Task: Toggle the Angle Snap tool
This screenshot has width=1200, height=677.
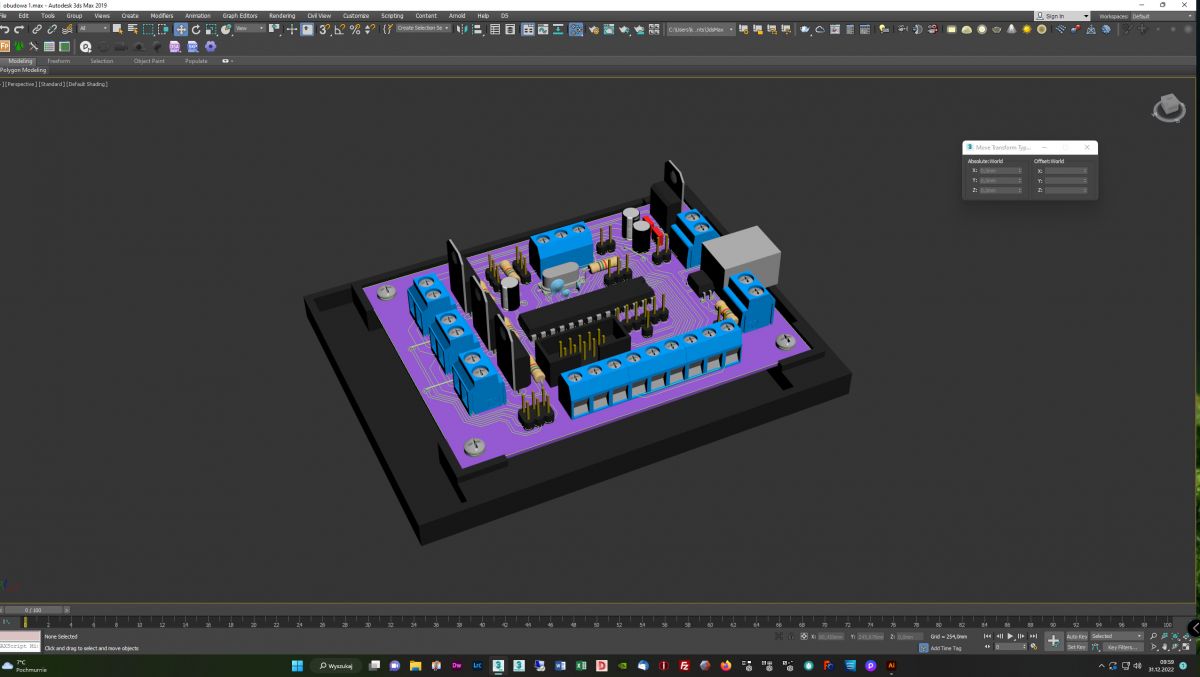Action: click(x=340, y=30)
